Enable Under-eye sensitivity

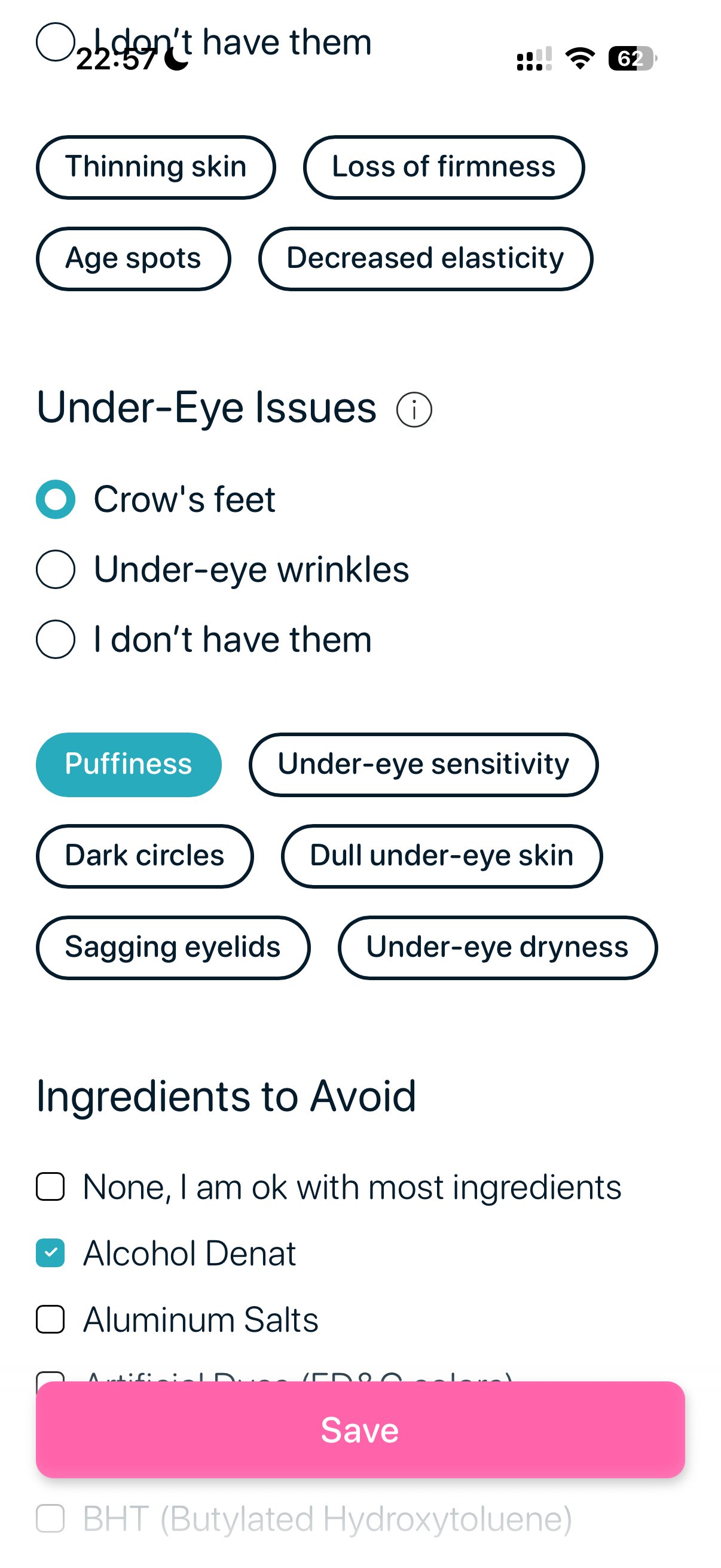point(423,765)
